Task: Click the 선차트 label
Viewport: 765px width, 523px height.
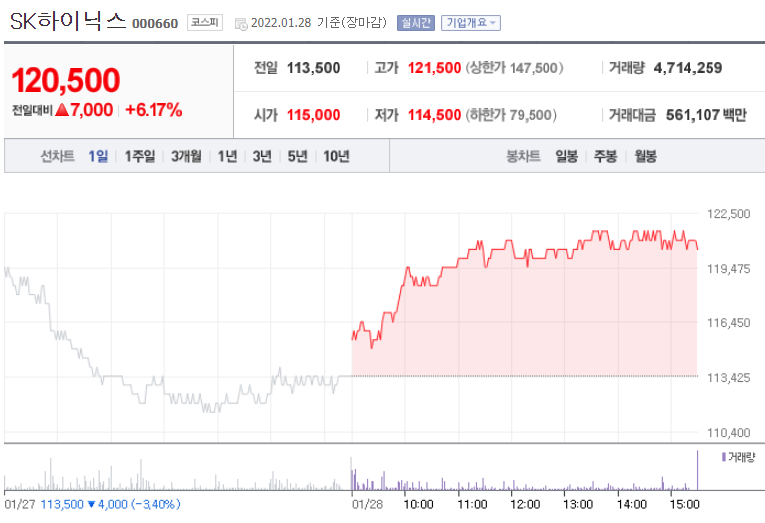Action: pos(57,156)
